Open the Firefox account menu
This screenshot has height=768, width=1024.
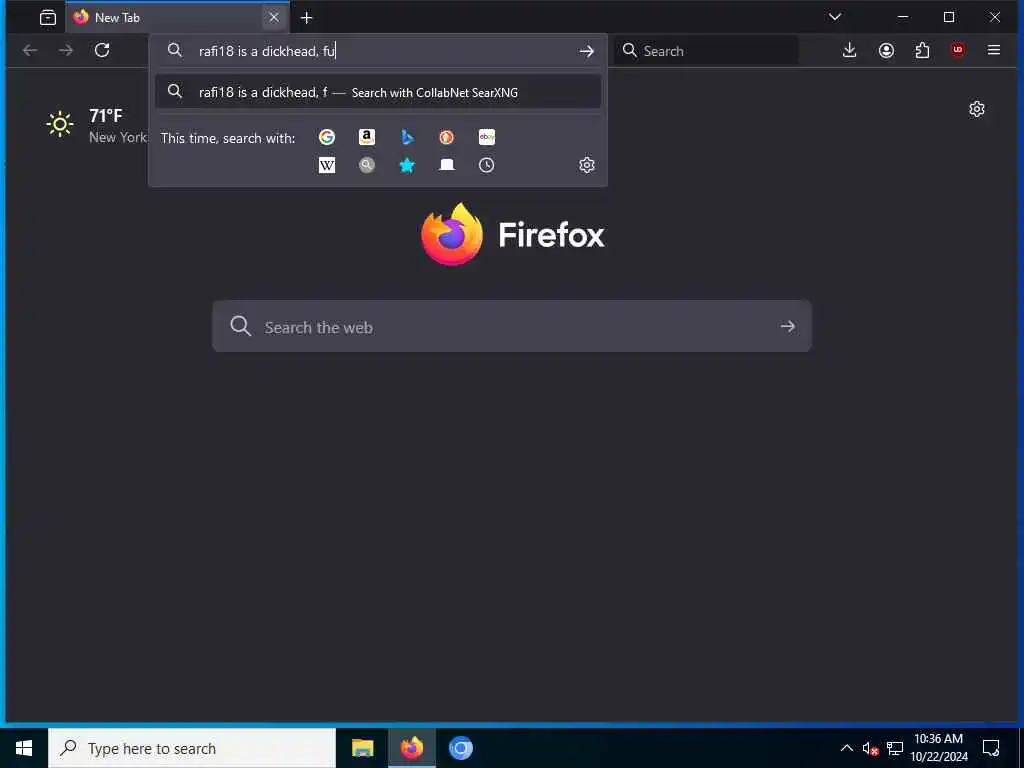[886, 50]
